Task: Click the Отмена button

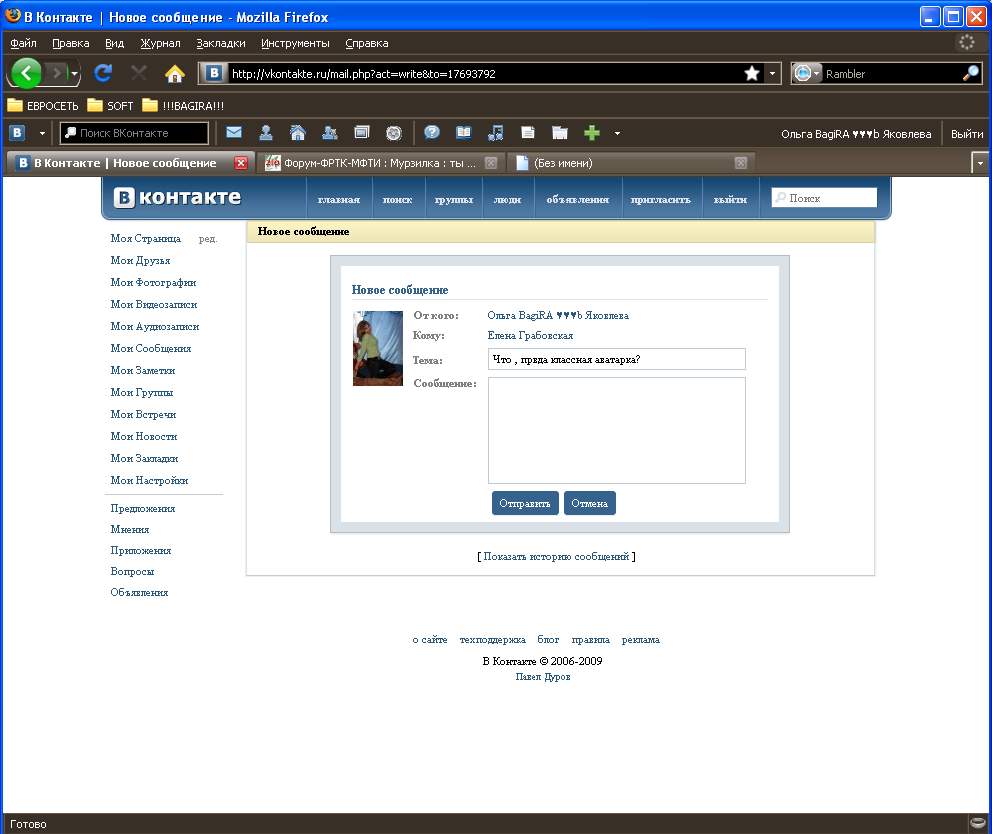Action: pyautogui.click(x=590, y=503)
